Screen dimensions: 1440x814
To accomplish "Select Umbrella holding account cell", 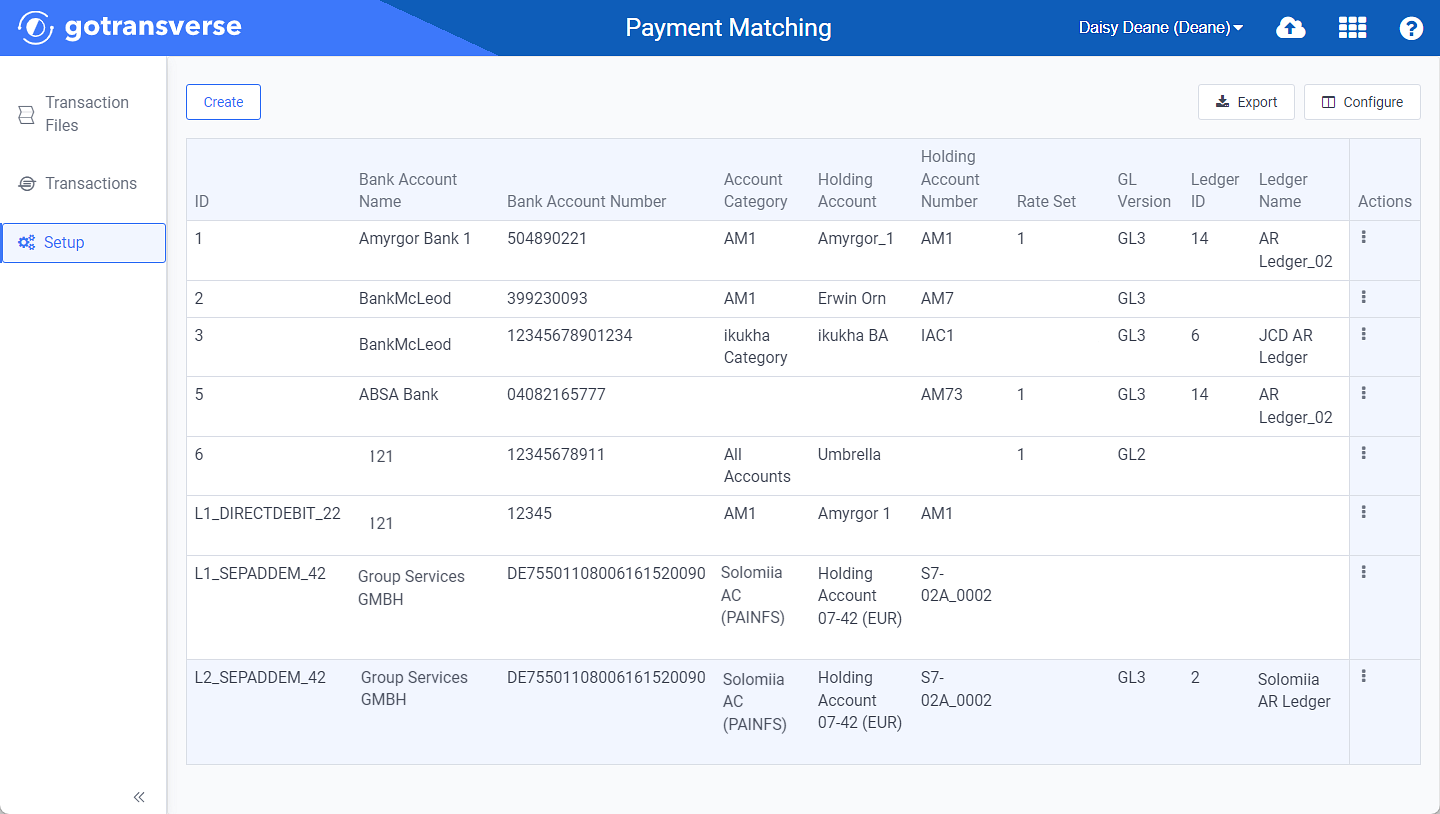I will click(849, 454).
